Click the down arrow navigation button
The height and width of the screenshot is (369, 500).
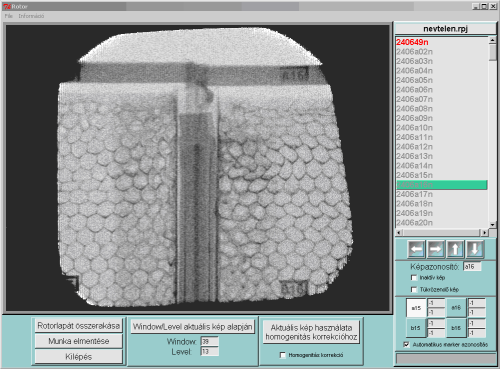[475, 249]
